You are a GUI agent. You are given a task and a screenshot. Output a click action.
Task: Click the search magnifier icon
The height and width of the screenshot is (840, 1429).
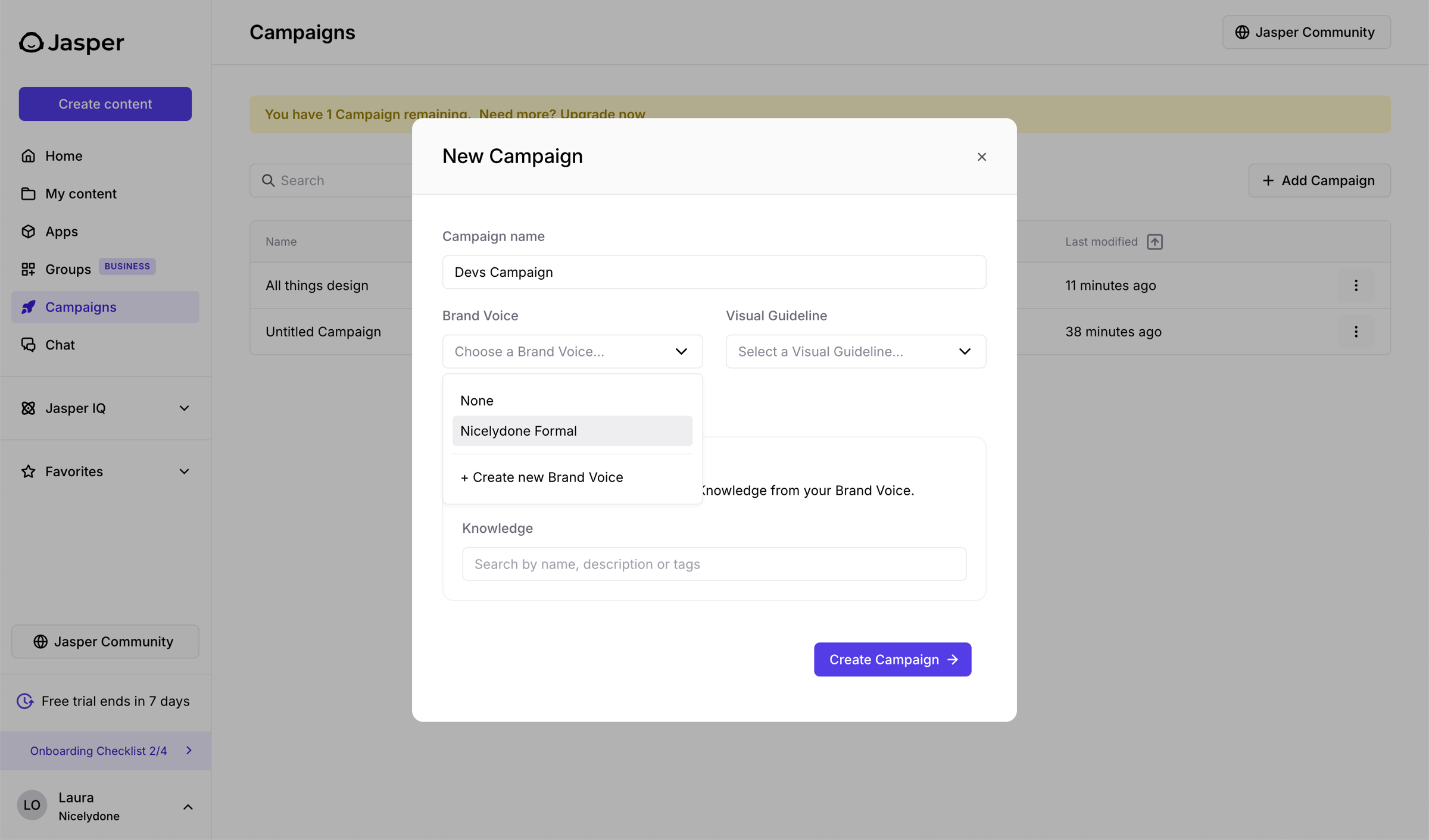[269, 180]
